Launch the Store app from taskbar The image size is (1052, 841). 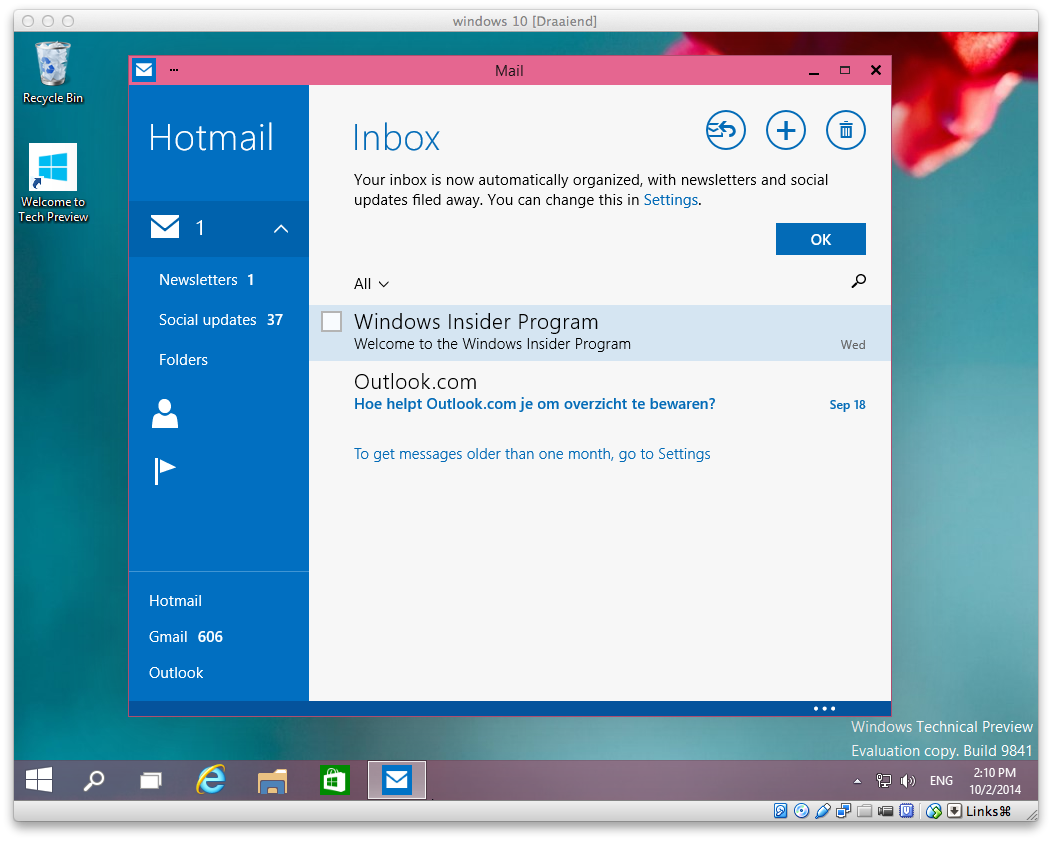click(x=334, y=780)
